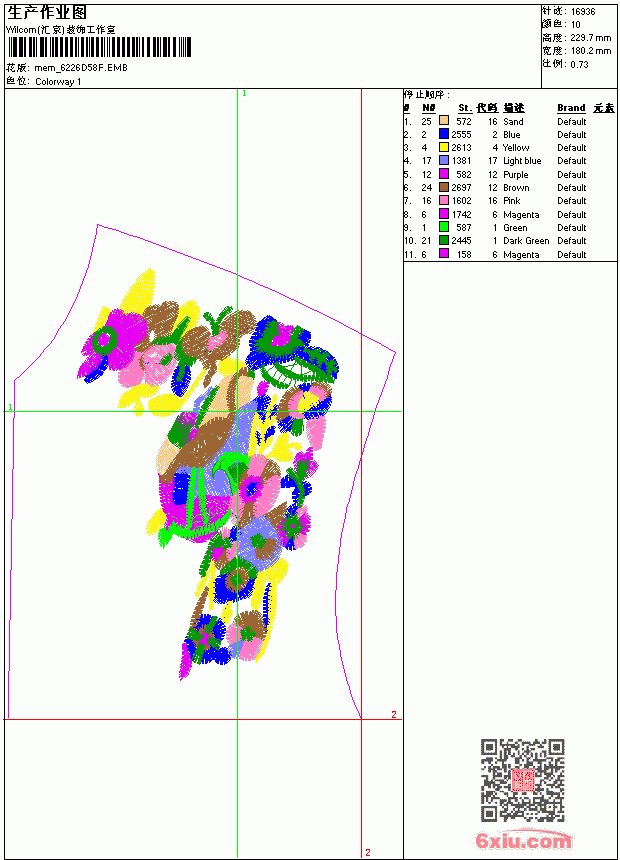Click the Brand column header
The height and width of the screenshot is (860, 620).
(571, 108)
